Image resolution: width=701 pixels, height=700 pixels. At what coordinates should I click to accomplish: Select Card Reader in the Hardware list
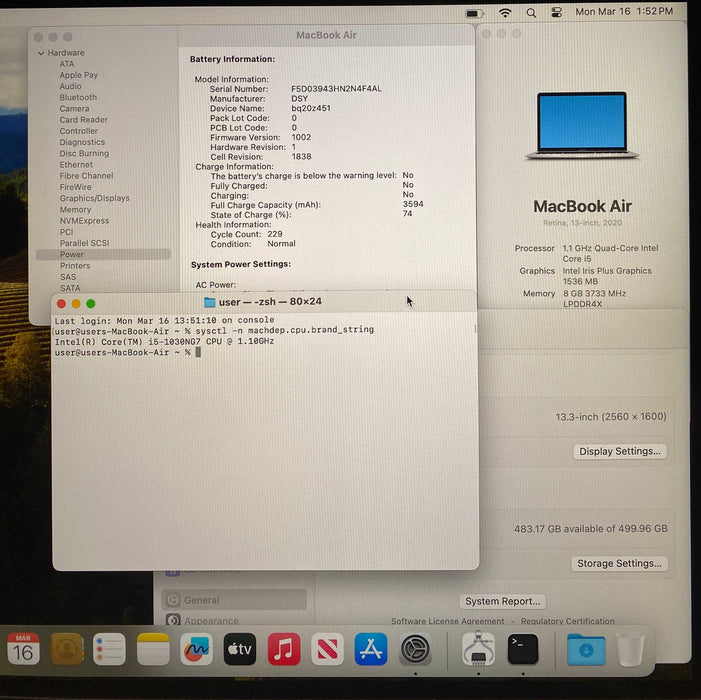point(84,120)
